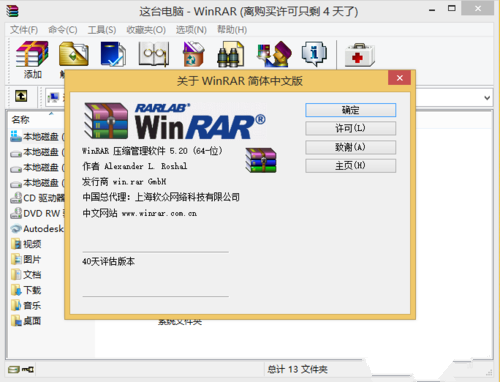The image size is (500, 382).
Task: Click the computer icon in the address bar
Action: [53, 97]
